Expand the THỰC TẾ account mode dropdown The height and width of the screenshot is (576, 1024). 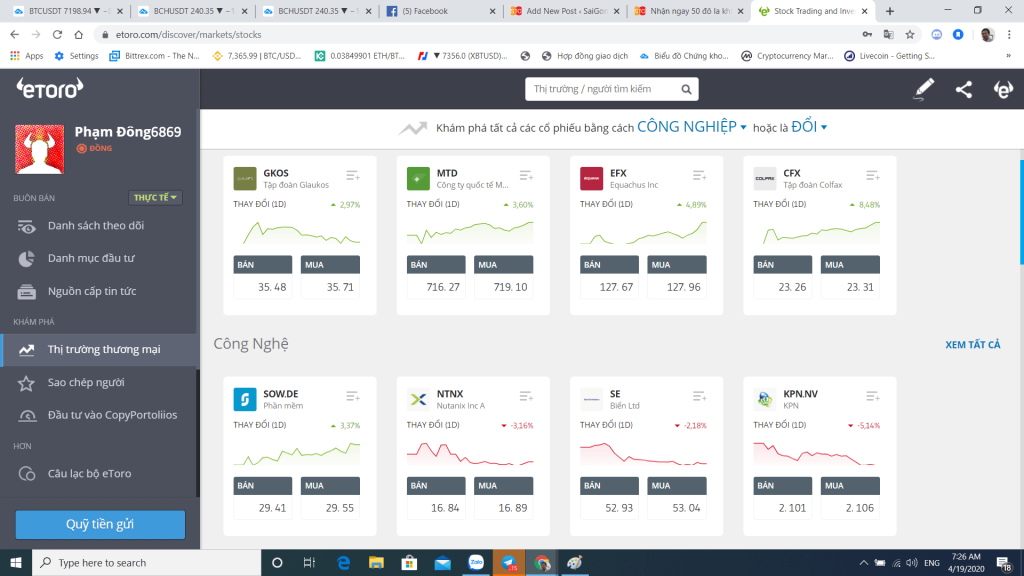pyautogui.click(x=157, y=198)
